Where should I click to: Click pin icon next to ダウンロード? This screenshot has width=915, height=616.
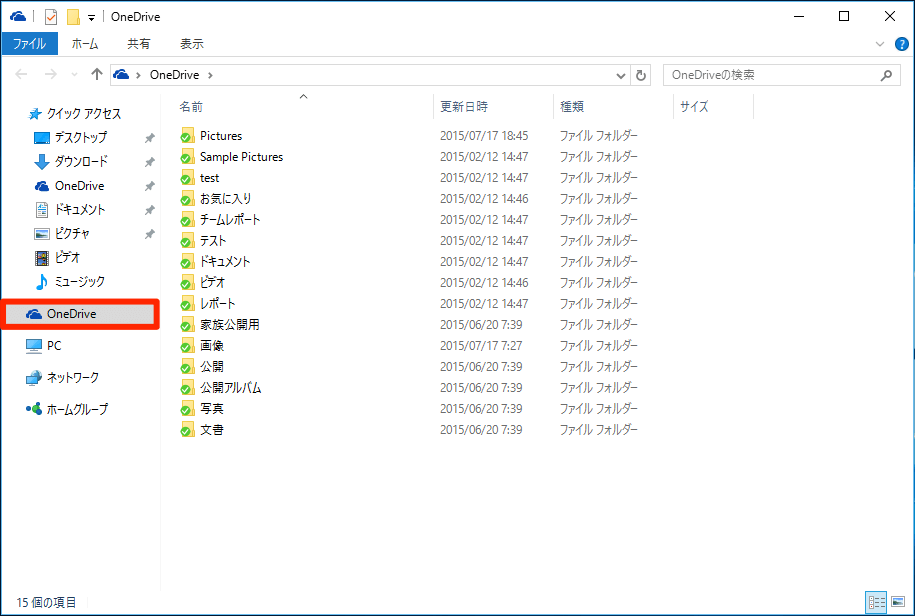point(150,162)
